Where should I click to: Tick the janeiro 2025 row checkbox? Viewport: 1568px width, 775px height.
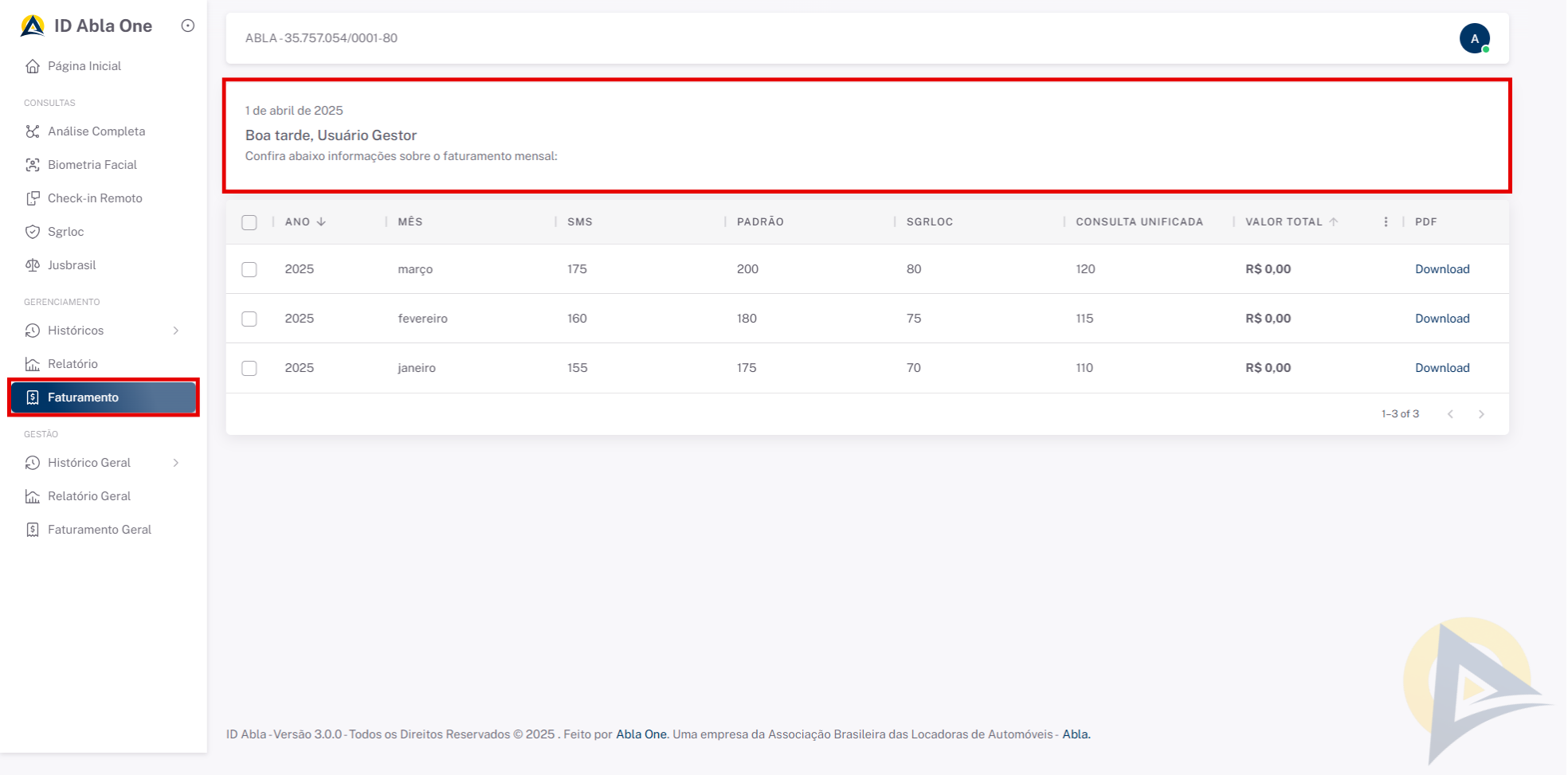249,368
